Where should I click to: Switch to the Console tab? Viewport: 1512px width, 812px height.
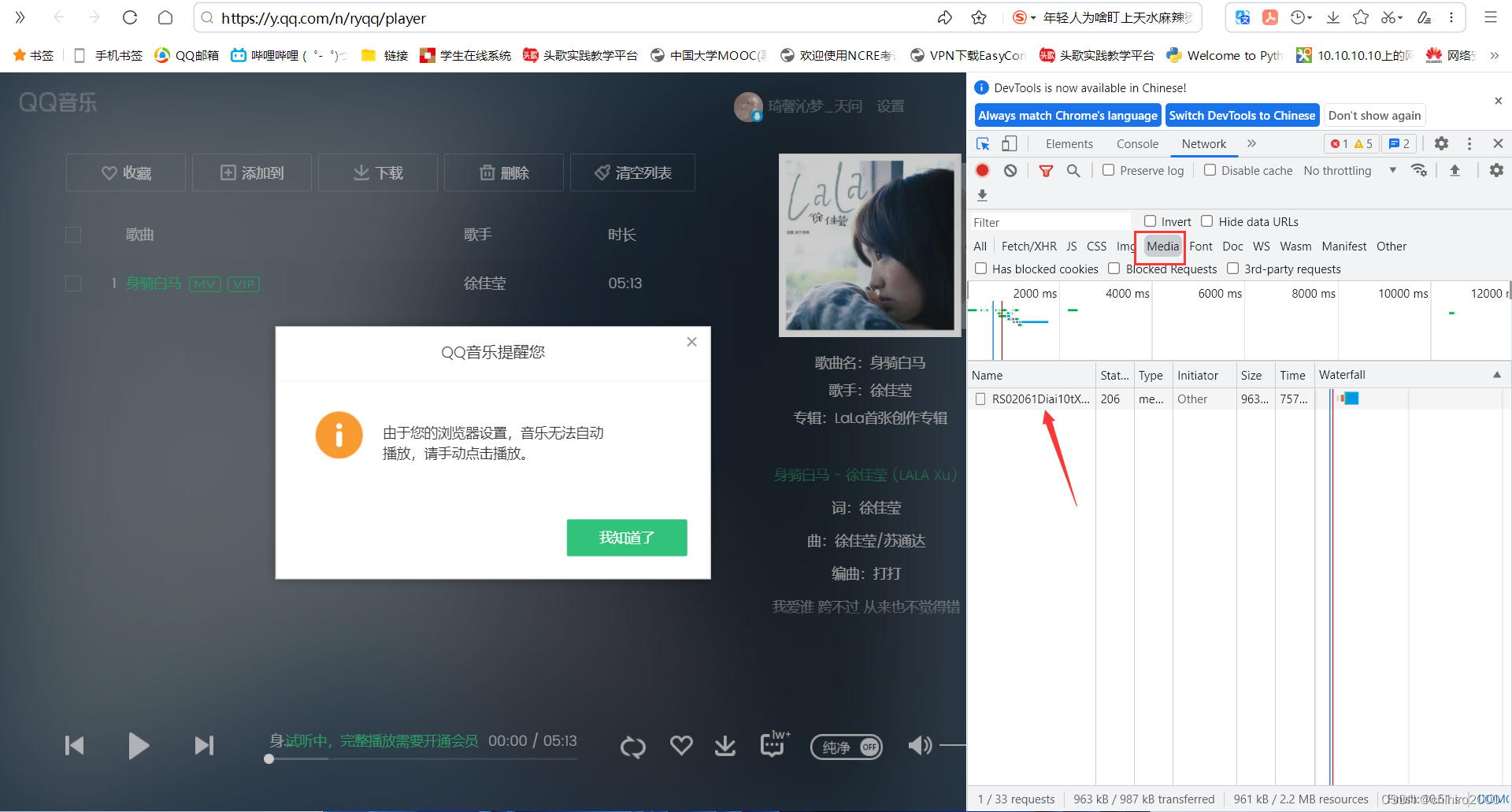pyautogui.click(x=1137, y=143)
